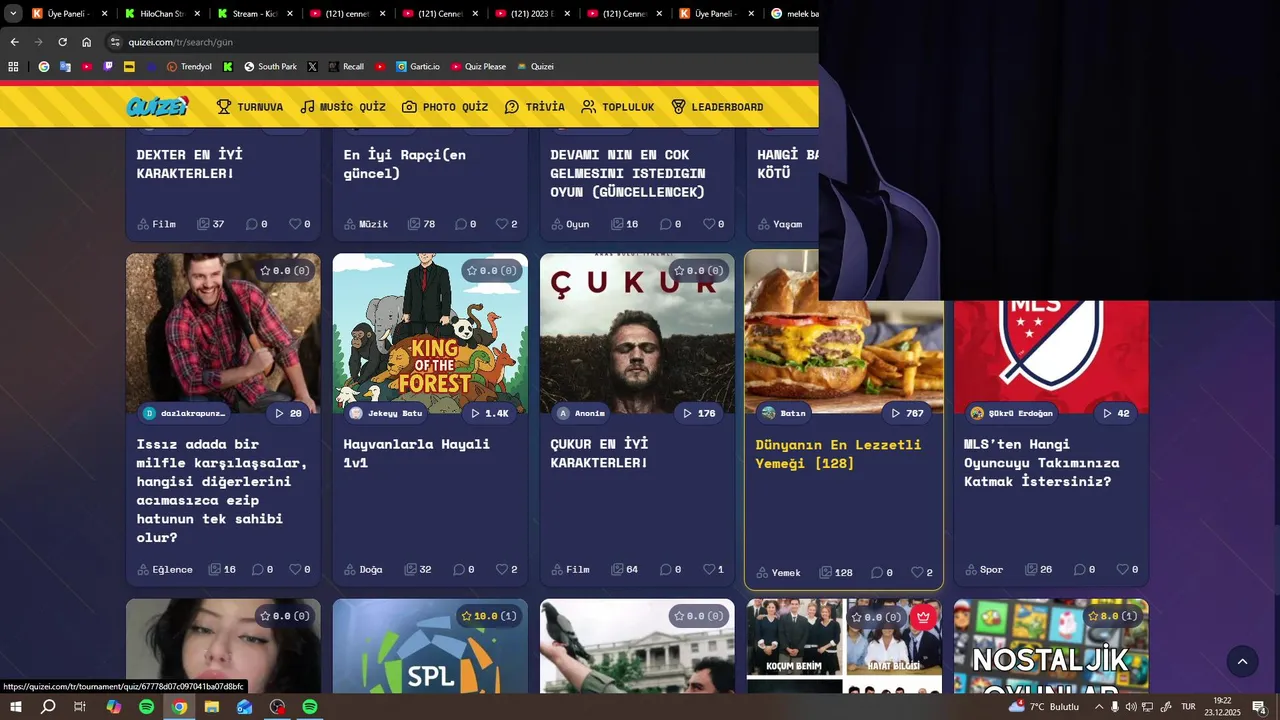Like the Hayvanlarla Hayali 1v1 heart icon

502,569
